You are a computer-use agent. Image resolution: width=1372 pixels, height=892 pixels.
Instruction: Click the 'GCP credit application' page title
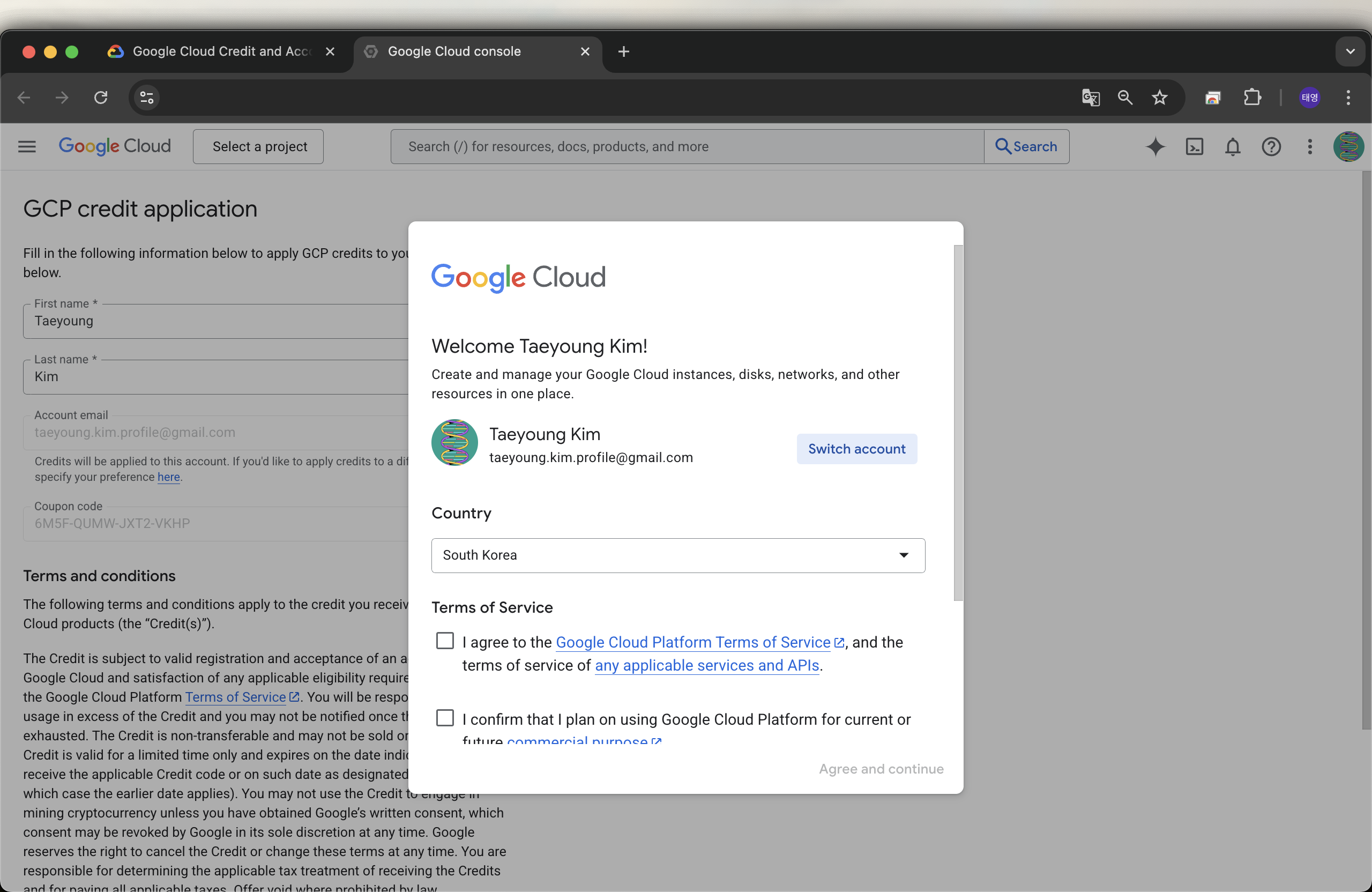pos(140,209)
